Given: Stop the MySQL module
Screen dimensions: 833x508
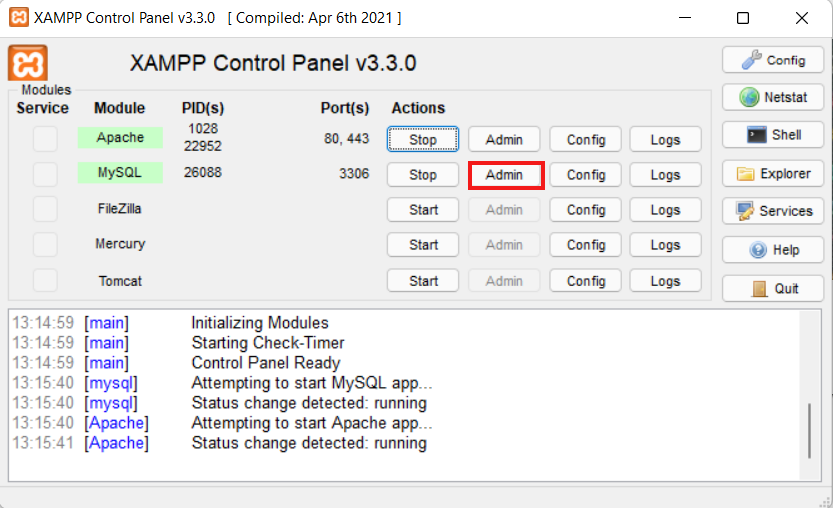Looking at the screenshot, I should [x=423, y=175].
